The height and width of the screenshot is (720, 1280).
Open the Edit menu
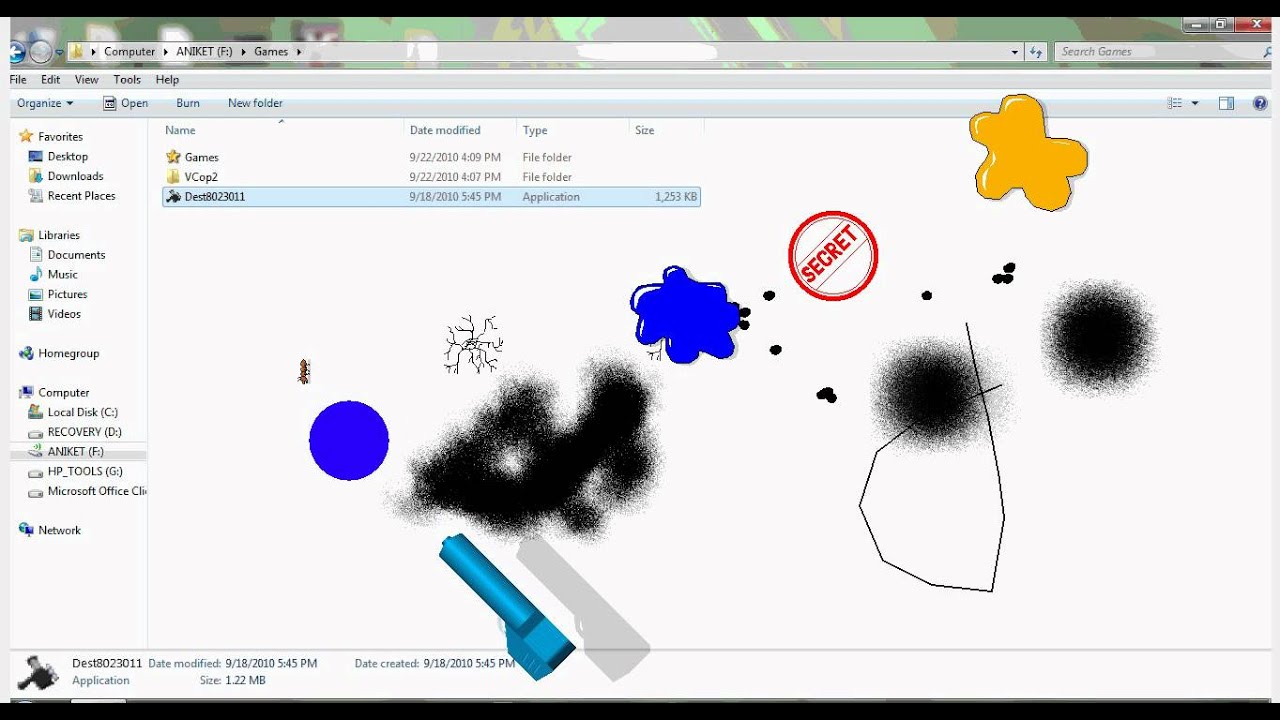pyautogui.click(x=50, y=80)
